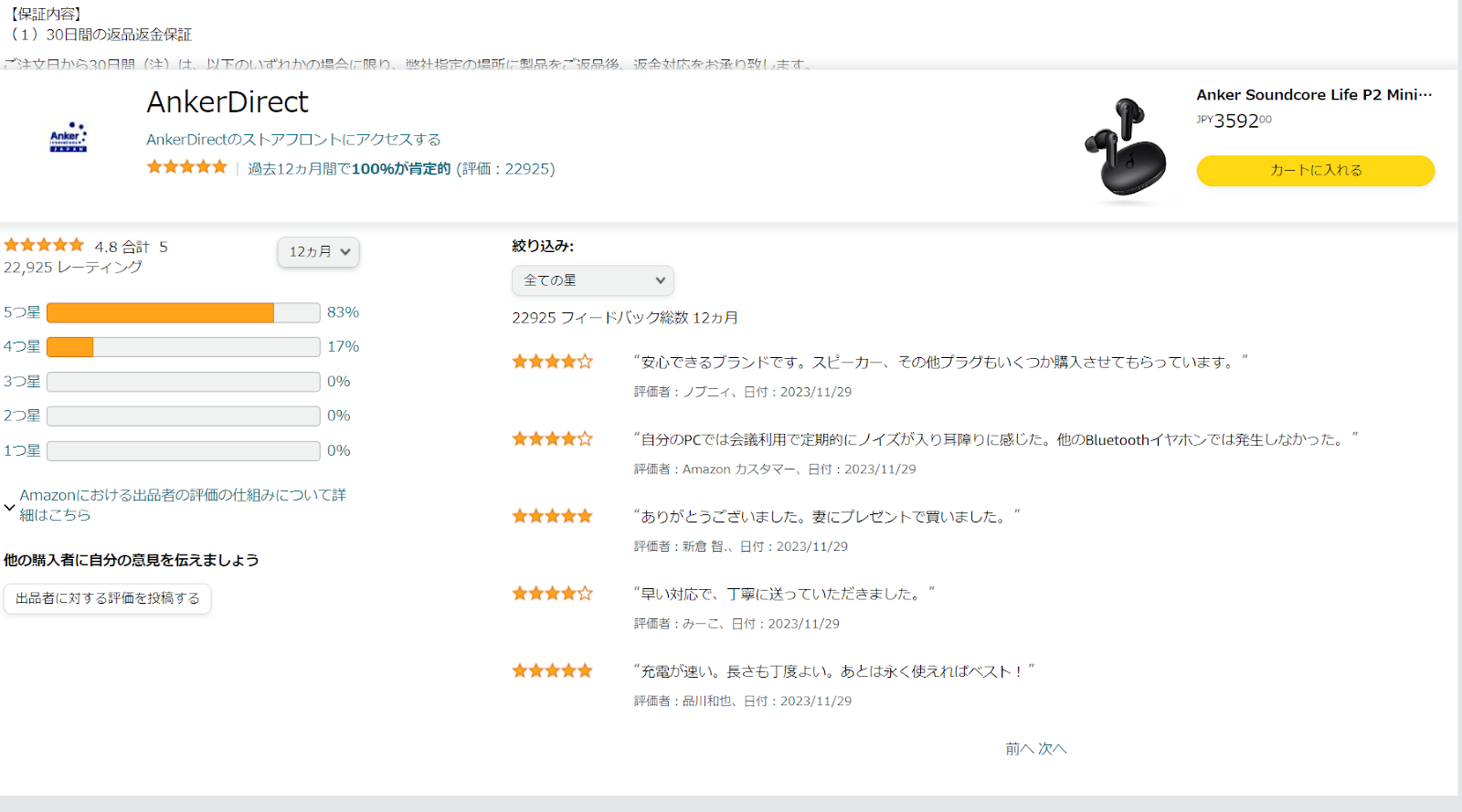The image size is (1462, 812).
Task: Click the 4.8 overall star rating icons
Action: point(44,245)
